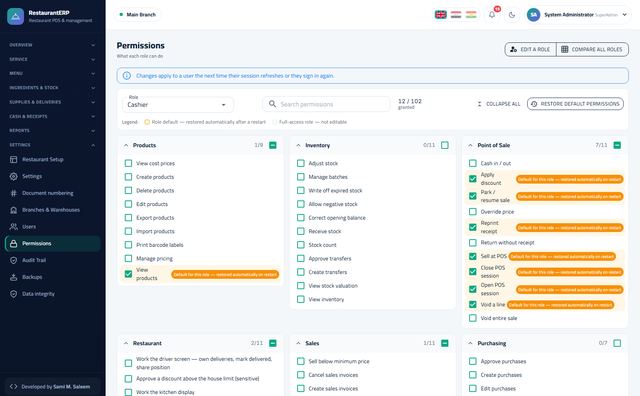Open Users via its people icon
The image size is (640, 396).
[x=13, y=227]
